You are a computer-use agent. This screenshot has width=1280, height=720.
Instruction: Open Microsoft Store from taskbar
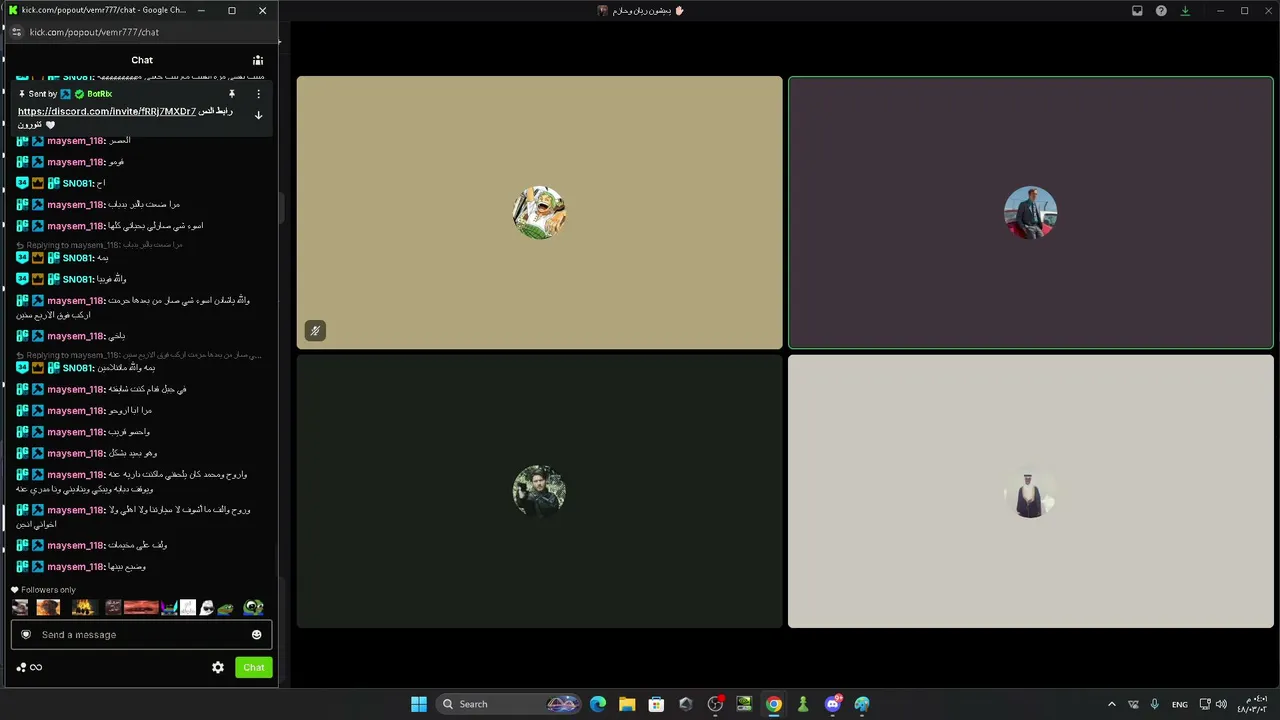[x=656, y=704]
